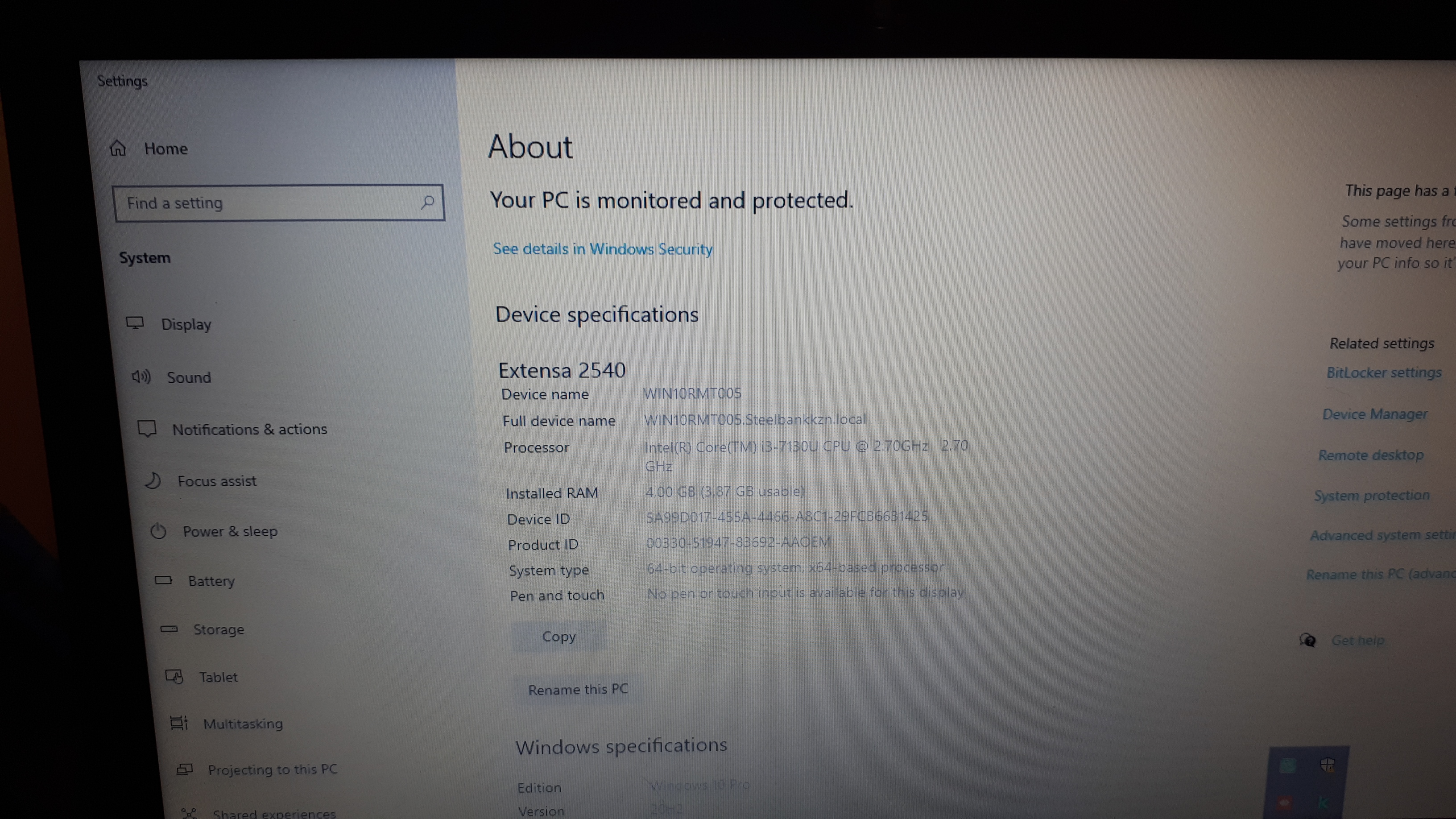The width and height of the screenshot is (1456, 819).
Task: Click the Windows specifications heading
Action: [621, 746]
